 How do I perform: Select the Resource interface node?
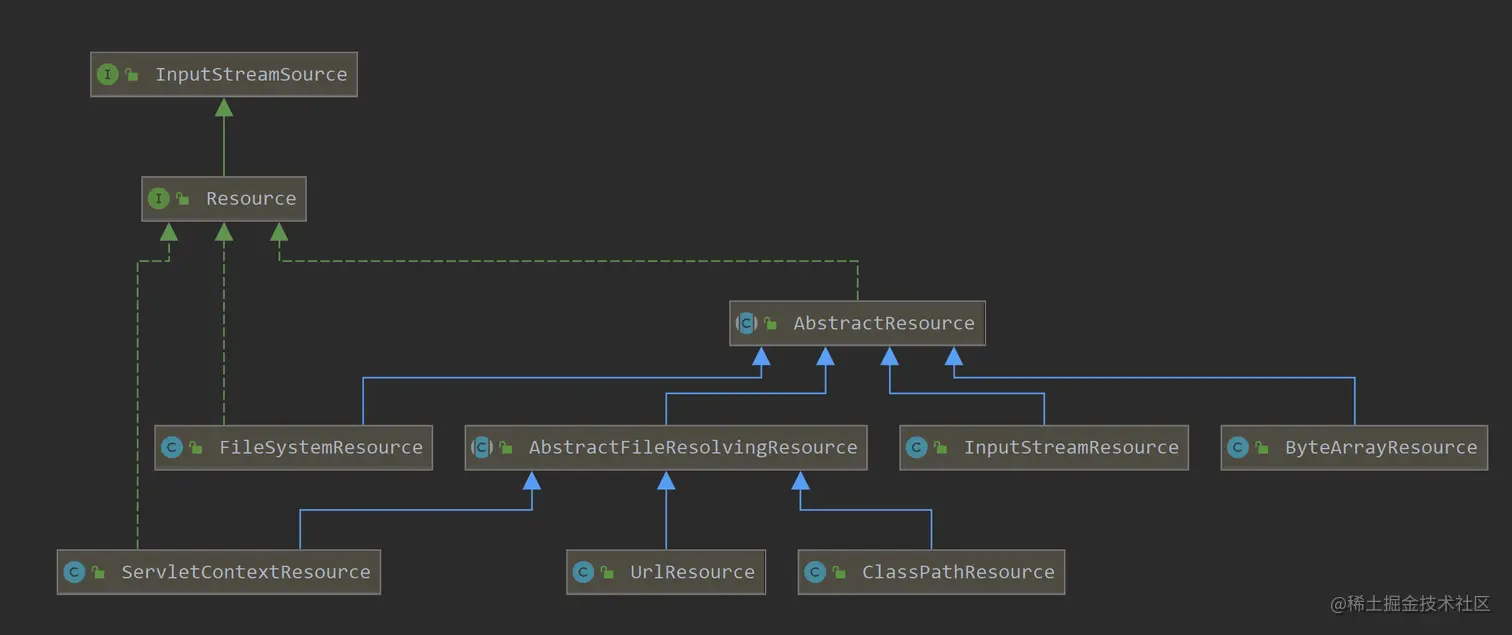(x=224, y=199)
